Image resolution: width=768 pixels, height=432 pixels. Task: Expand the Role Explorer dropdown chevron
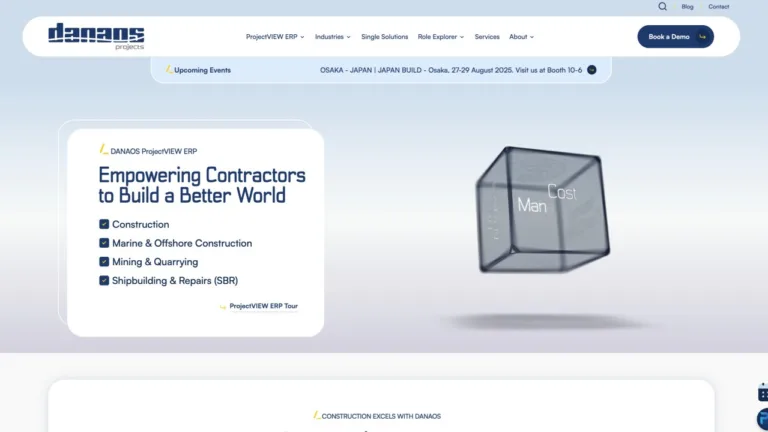(x=462, y=37)
